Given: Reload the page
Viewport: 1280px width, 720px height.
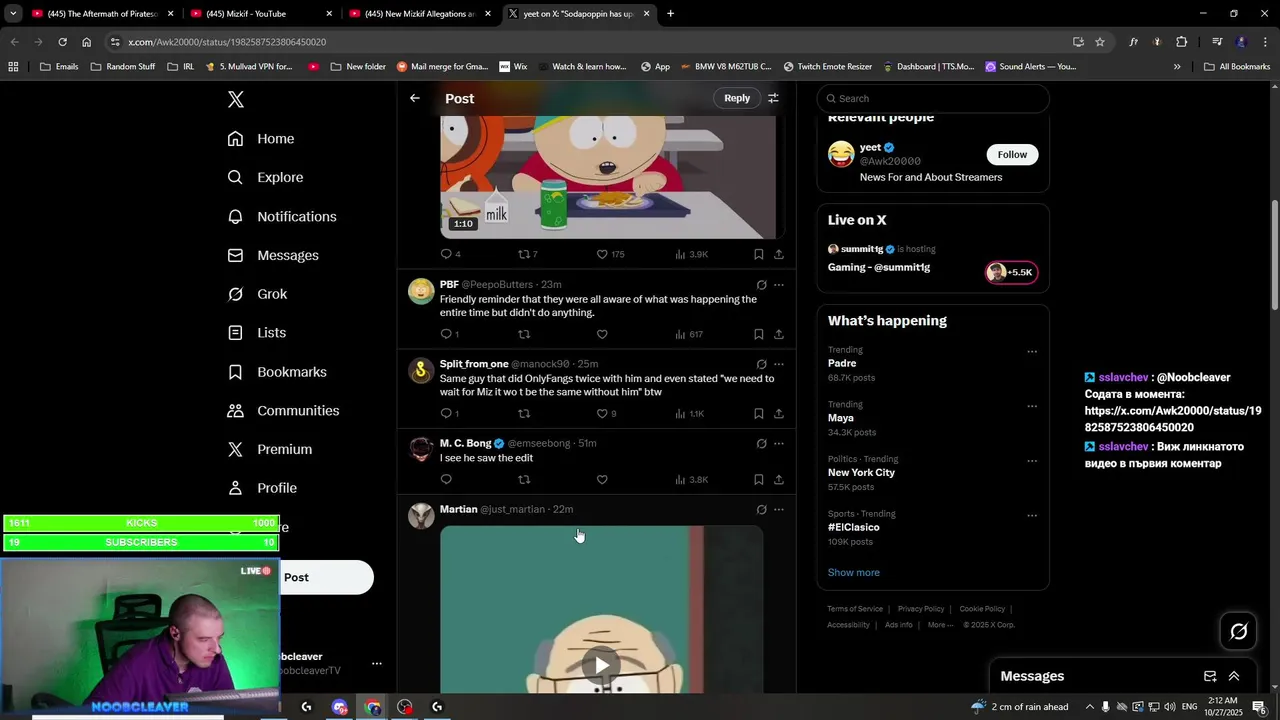Looking at the screenshot, I should 62,42.
